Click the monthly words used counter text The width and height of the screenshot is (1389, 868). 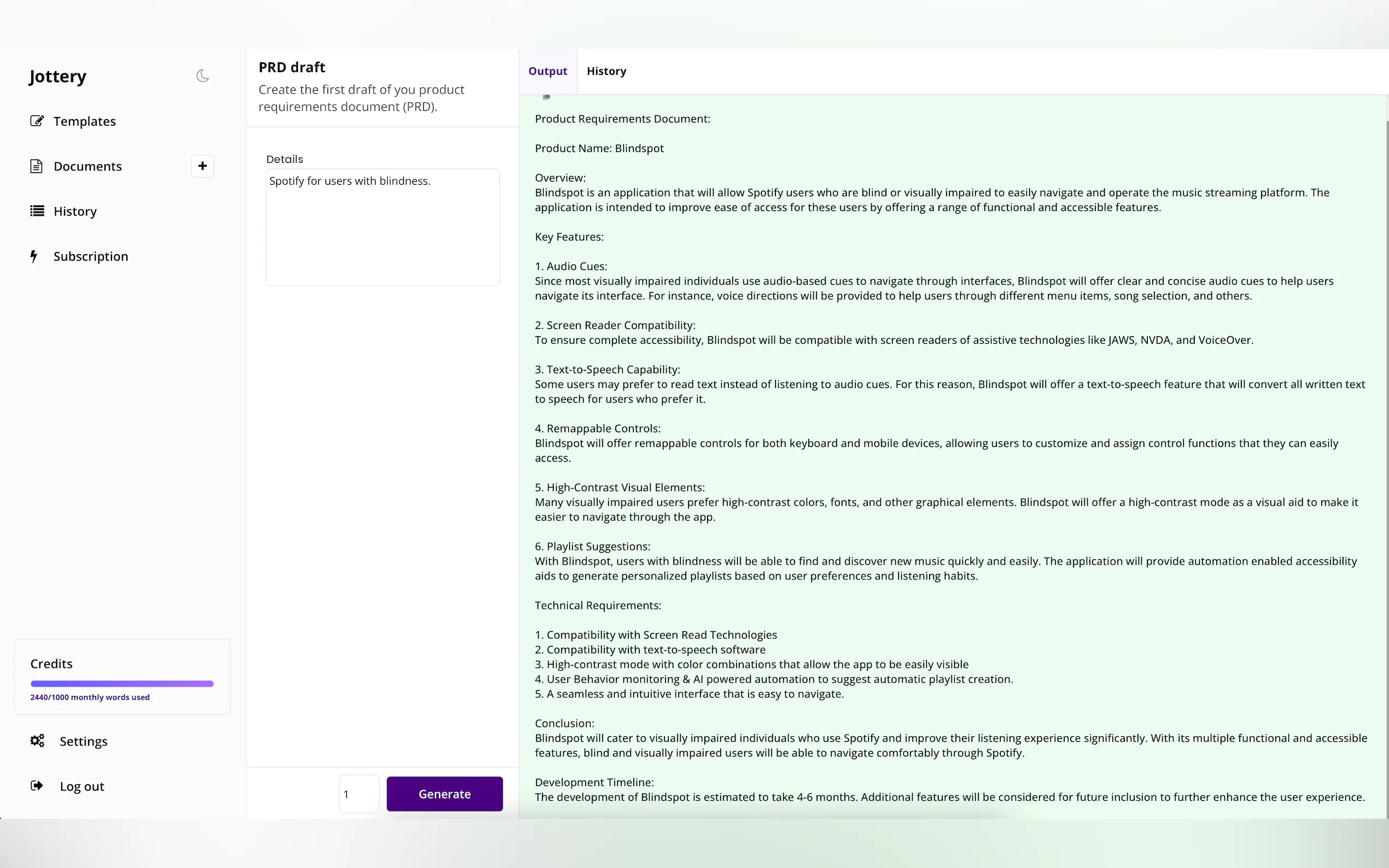[90, 697]
